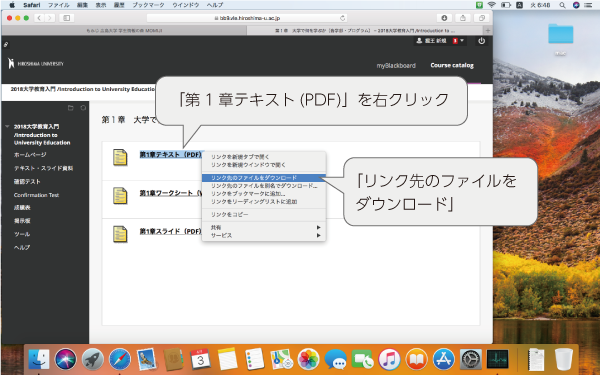Screen dimensions: 600x375
Task: Open the Photos app in Dock
Action: [x=308, y=359]
